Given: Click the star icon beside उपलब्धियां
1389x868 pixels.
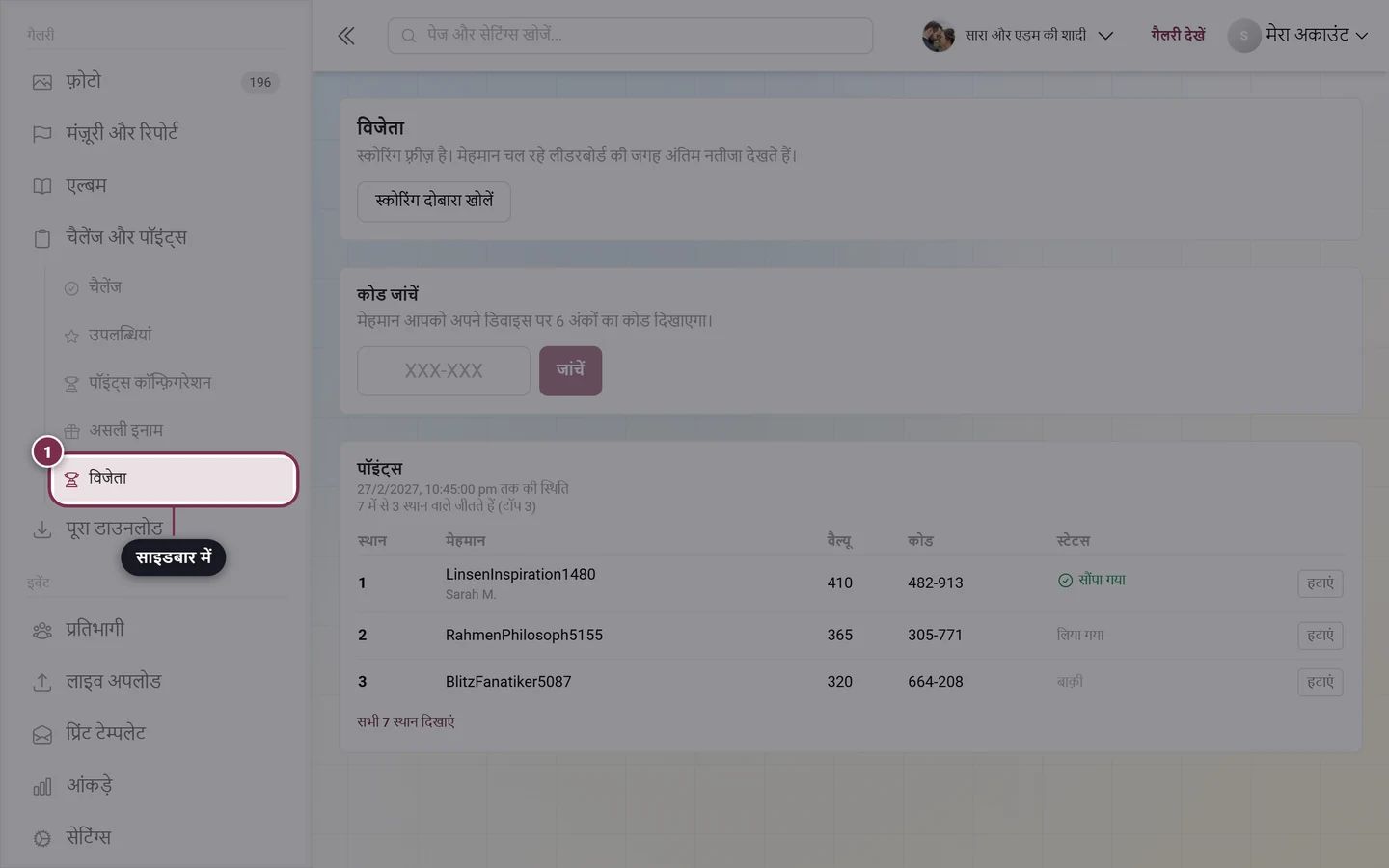Looking at the screenshot, I should click(71, 337).
